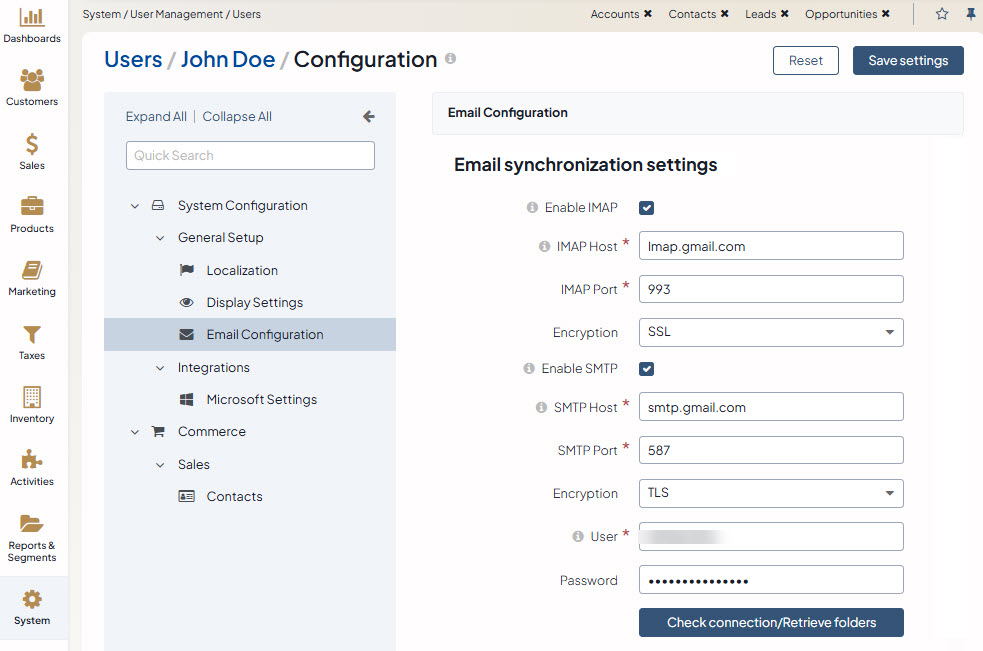This screenshot has width=983, height=651.
Task: Click the Quick Search input field
Action: pyautogui.click(x=250, y=156)
